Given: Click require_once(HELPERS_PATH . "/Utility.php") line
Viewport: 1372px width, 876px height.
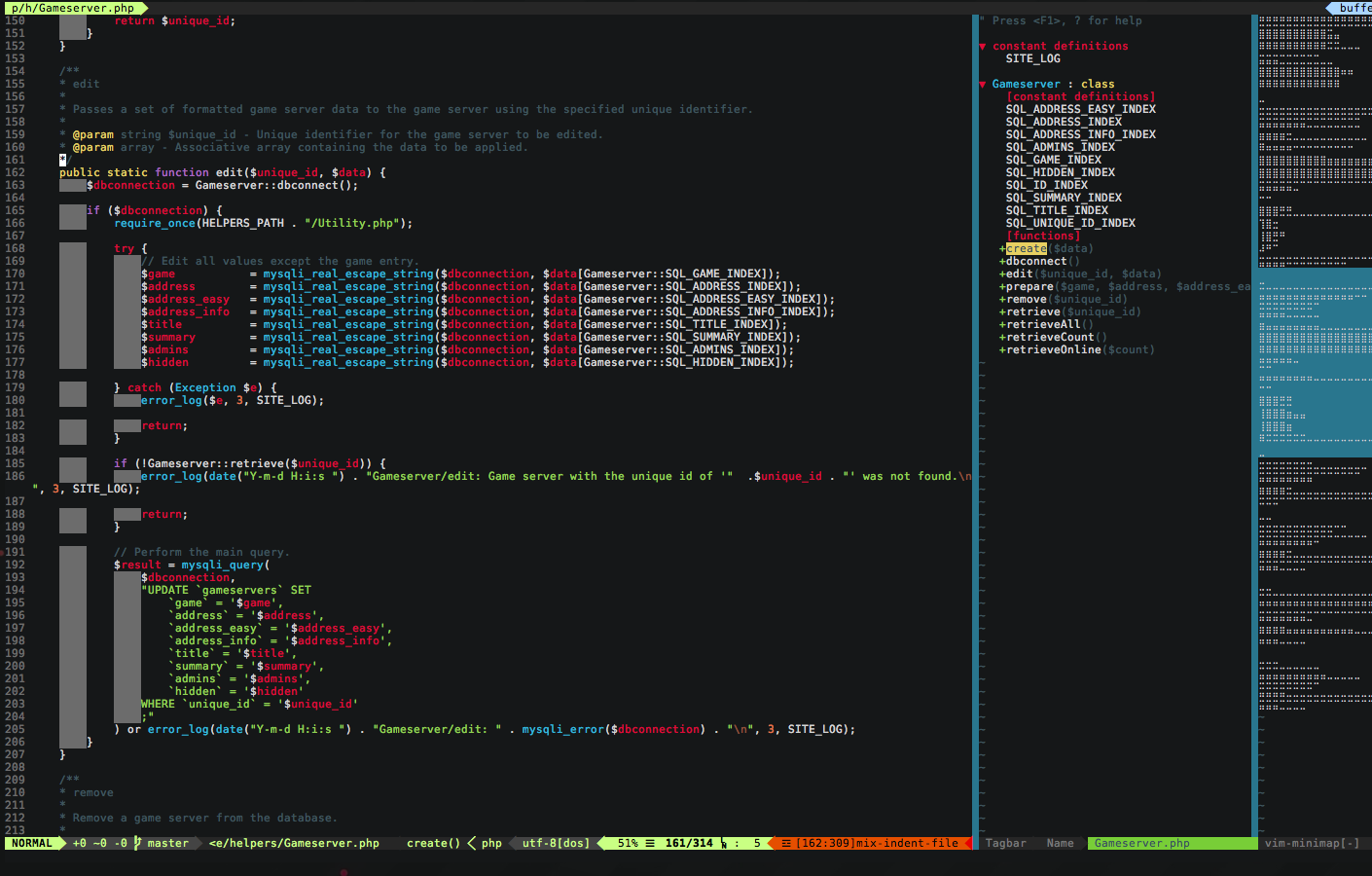Looking at the screenshot, I should [264, 223].
